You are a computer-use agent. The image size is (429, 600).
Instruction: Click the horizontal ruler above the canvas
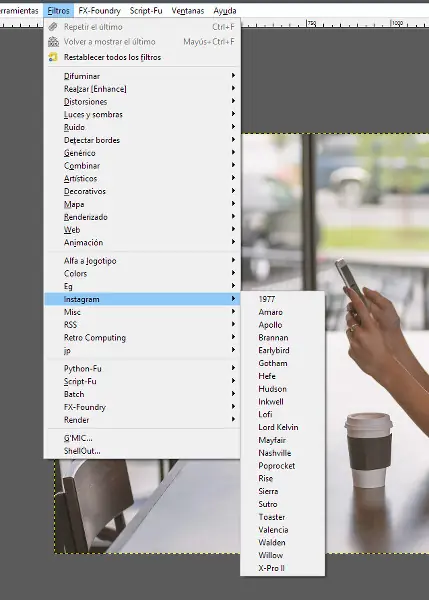[335, 23]
